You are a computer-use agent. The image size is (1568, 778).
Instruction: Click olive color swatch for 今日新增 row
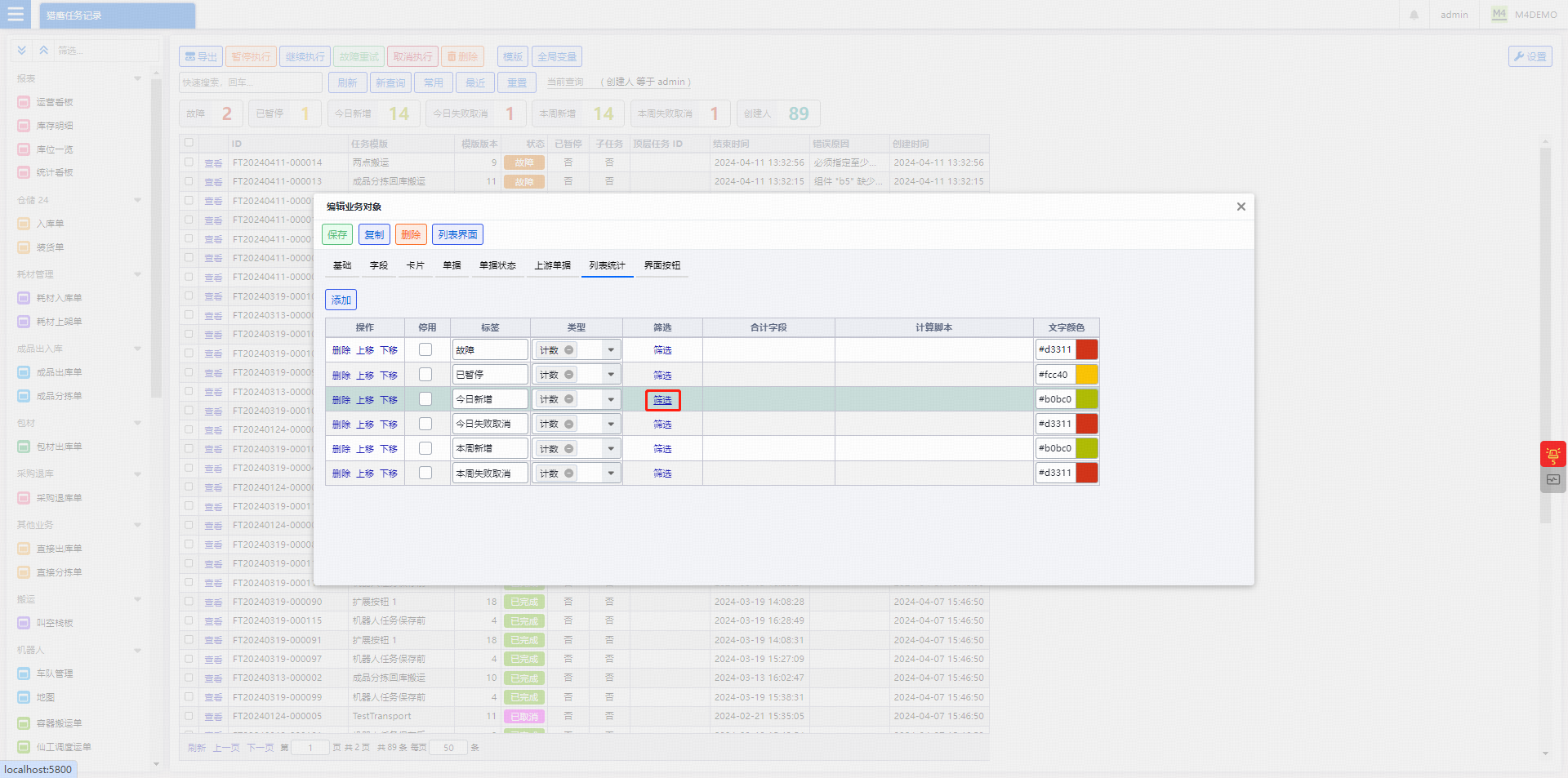[1087, 399]
